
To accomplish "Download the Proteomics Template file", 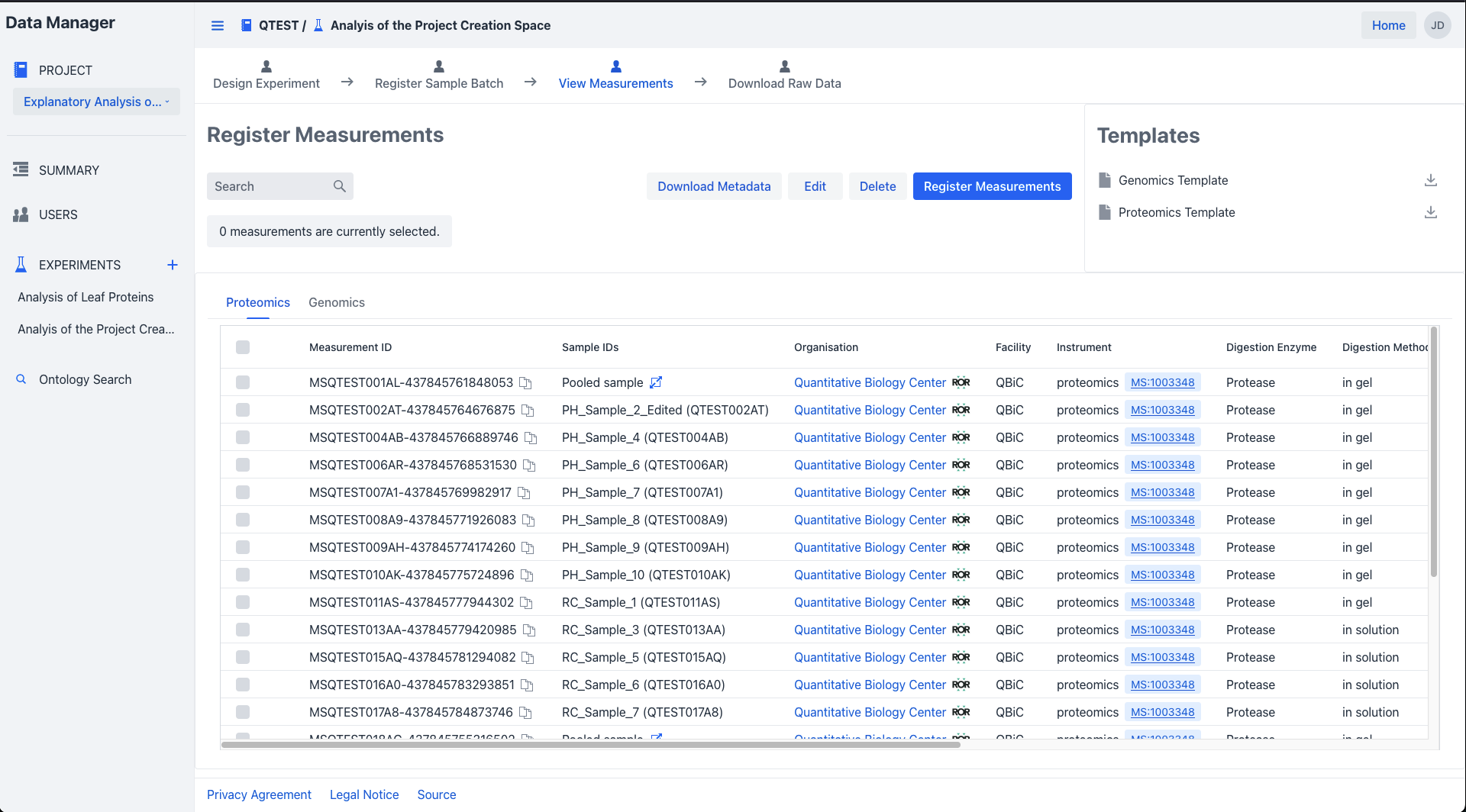I will tap(1430, 212).
